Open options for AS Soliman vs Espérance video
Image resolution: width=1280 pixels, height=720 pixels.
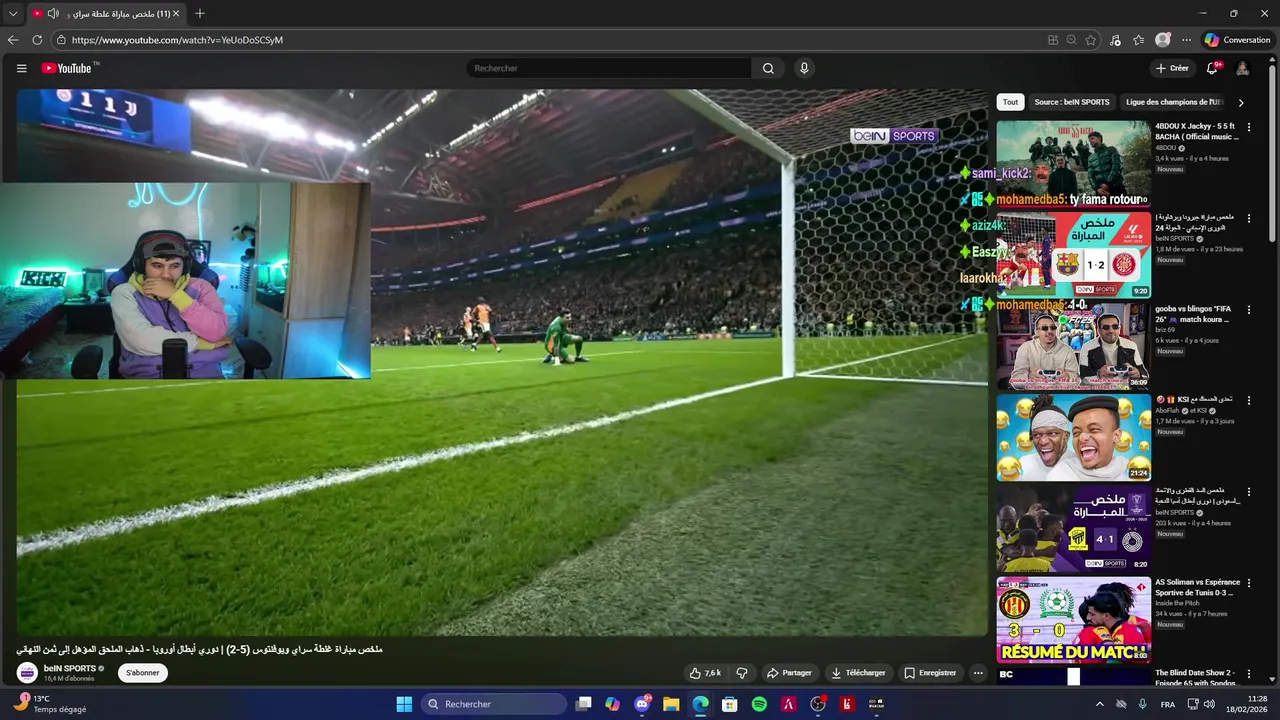(1248, 582)
